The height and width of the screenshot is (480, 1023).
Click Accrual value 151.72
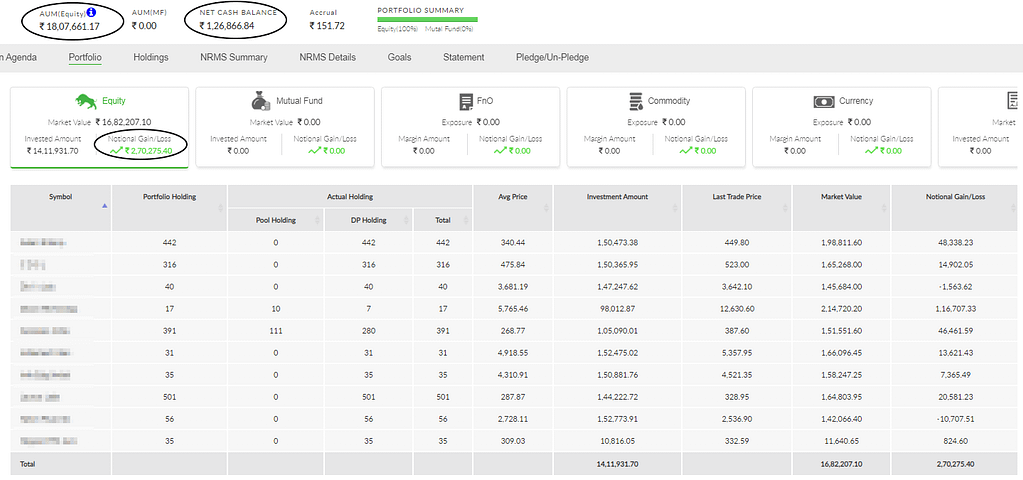(x=327, y=26)
